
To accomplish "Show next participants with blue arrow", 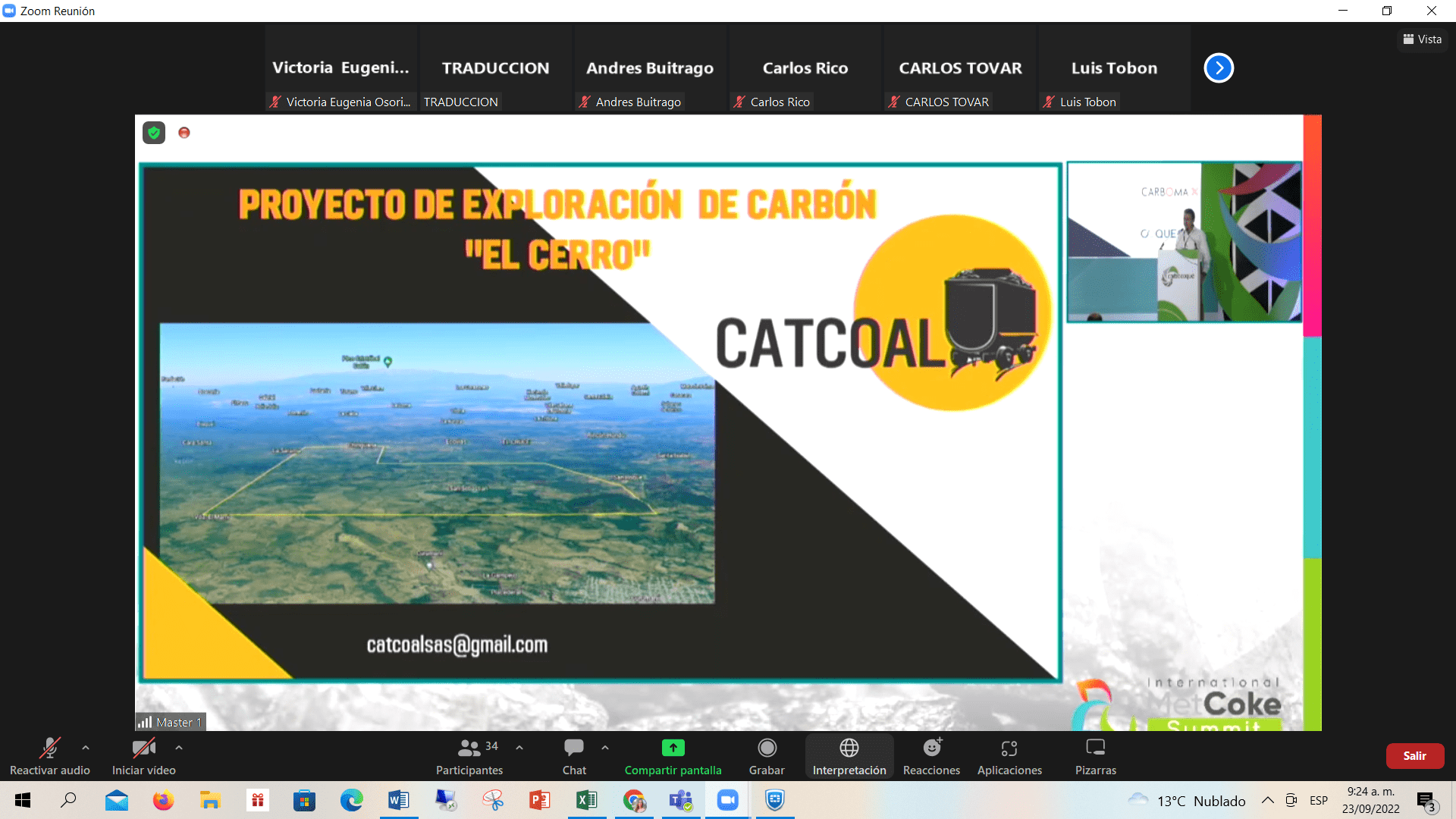I will tap(1219, 68).
